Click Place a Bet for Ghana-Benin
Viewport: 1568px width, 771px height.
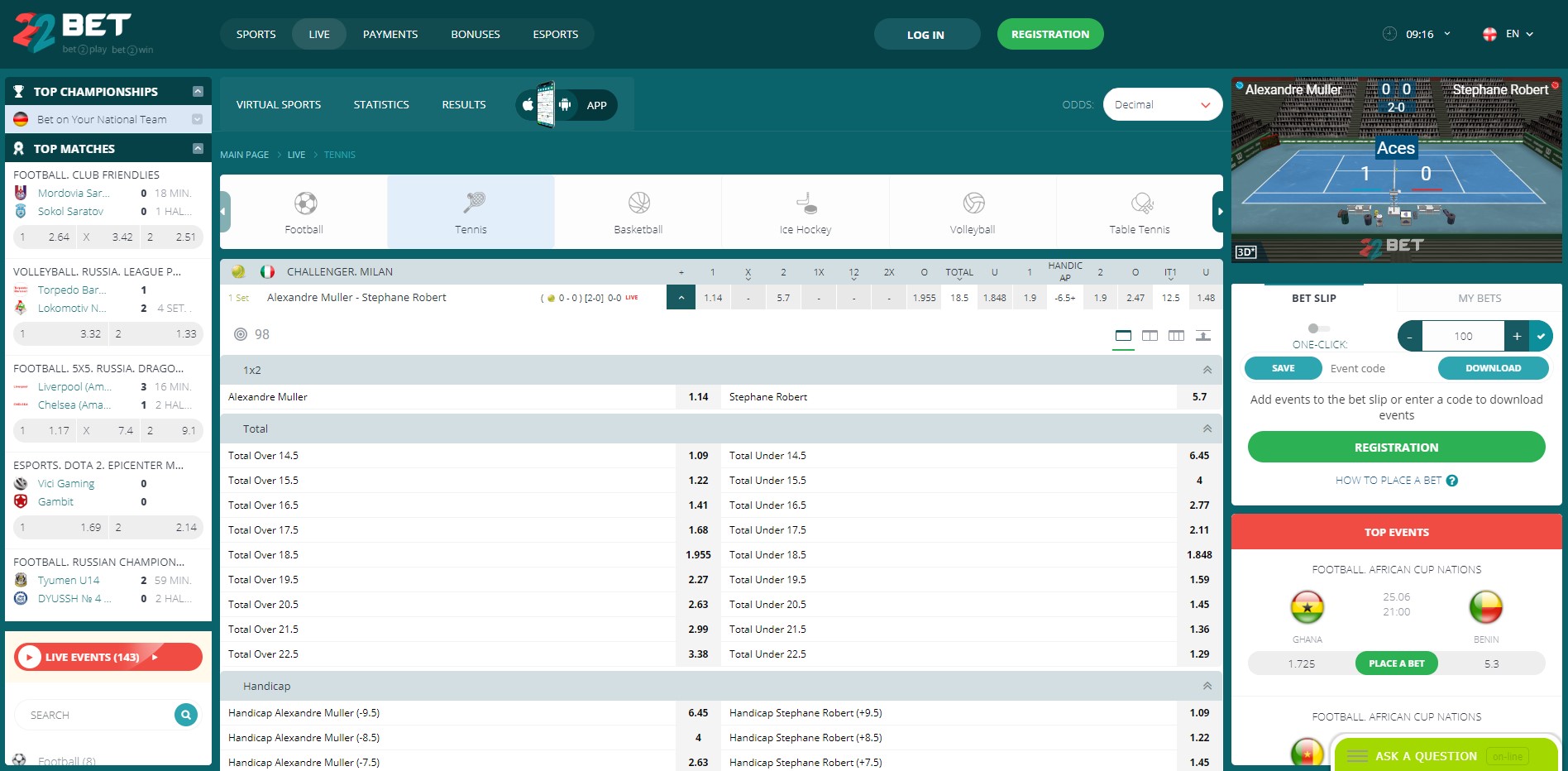coord(1397,663)
